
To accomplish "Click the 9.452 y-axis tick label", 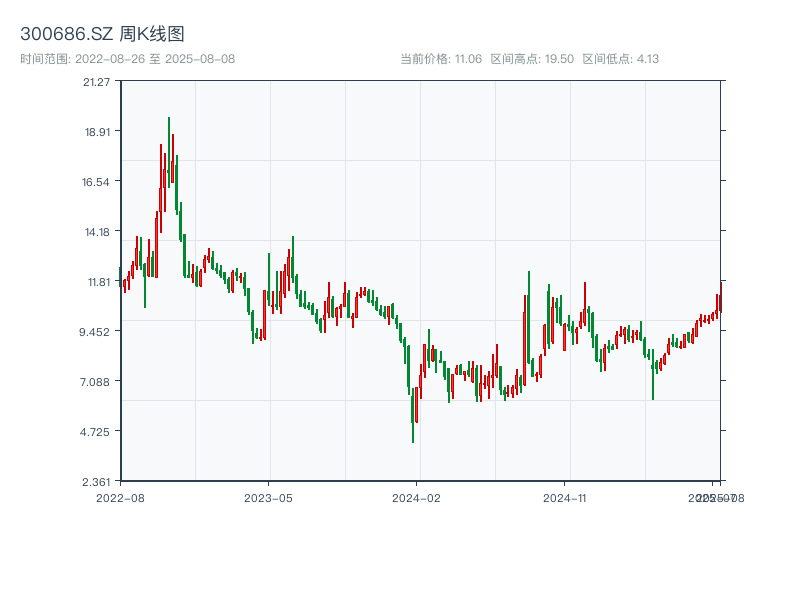I will click(x=97, y=332).
